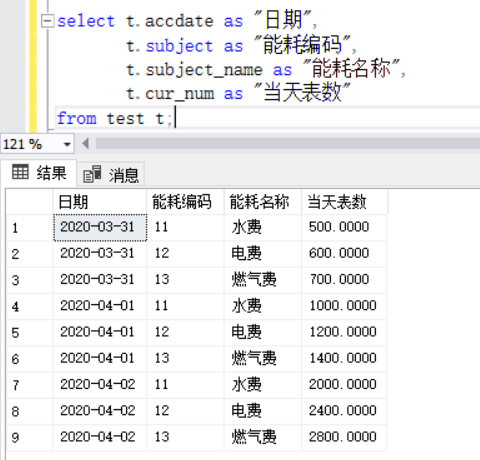Select row 1 by its row number
This screenshot has width=480, height=460.
[30, 228]
